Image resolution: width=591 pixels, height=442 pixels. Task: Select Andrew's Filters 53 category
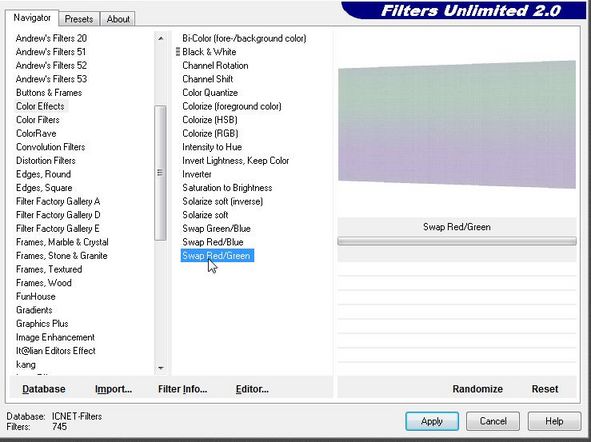tap(51, 79)
